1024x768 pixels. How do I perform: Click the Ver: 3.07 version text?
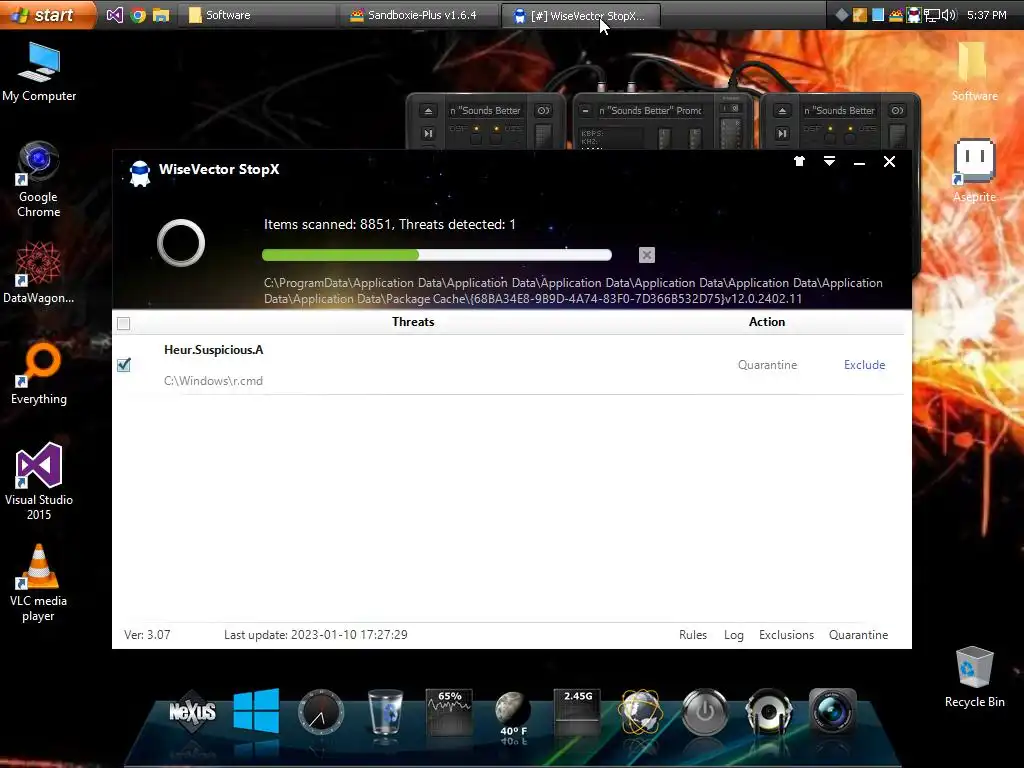click(147, 635)
